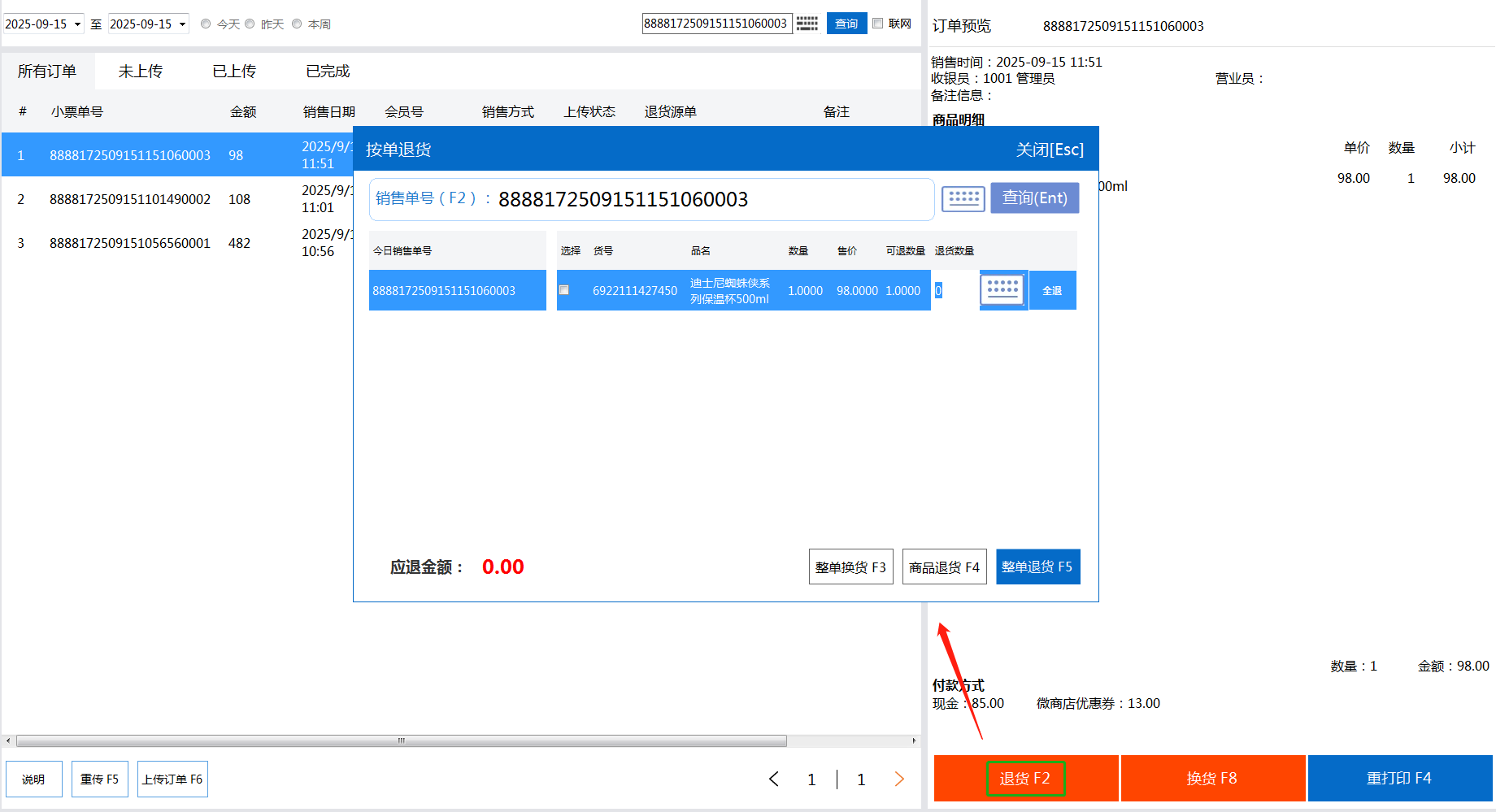Click keypad icon beside top search field
1496x812 pixels.
[807, 24]
